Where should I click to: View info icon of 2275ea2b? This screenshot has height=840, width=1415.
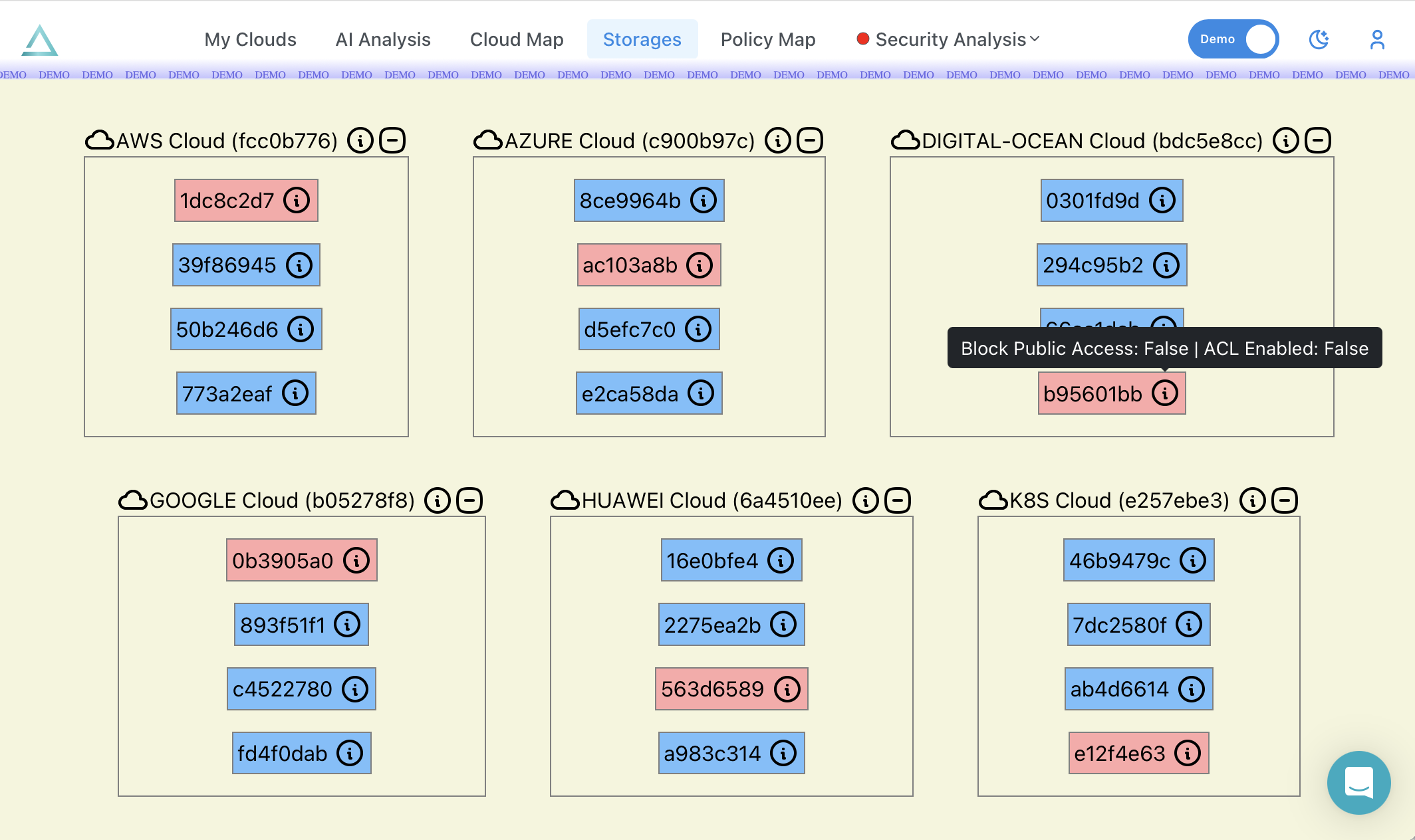coord(783,625)
